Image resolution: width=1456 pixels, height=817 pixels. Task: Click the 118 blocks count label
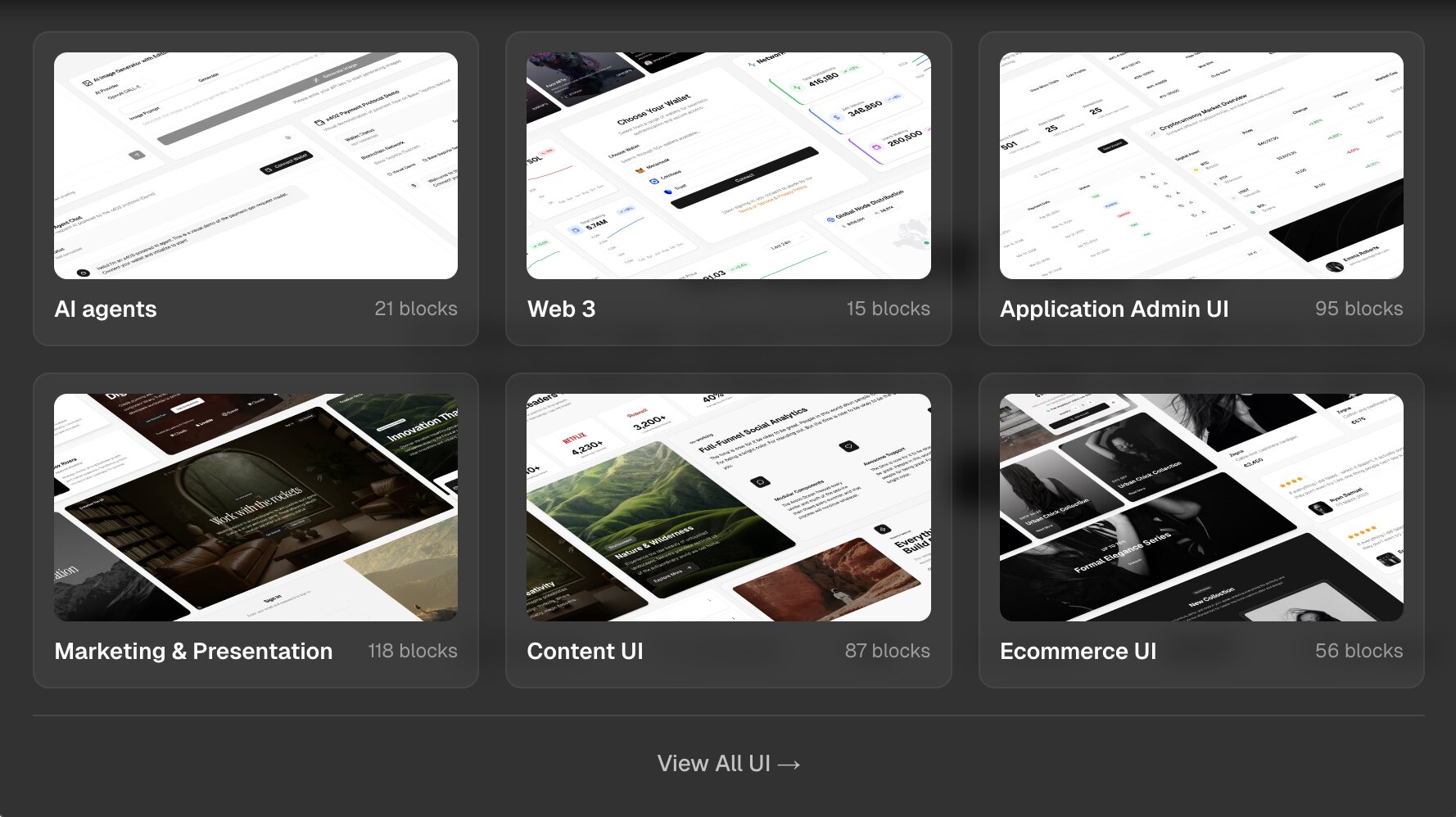pos(413,652)
